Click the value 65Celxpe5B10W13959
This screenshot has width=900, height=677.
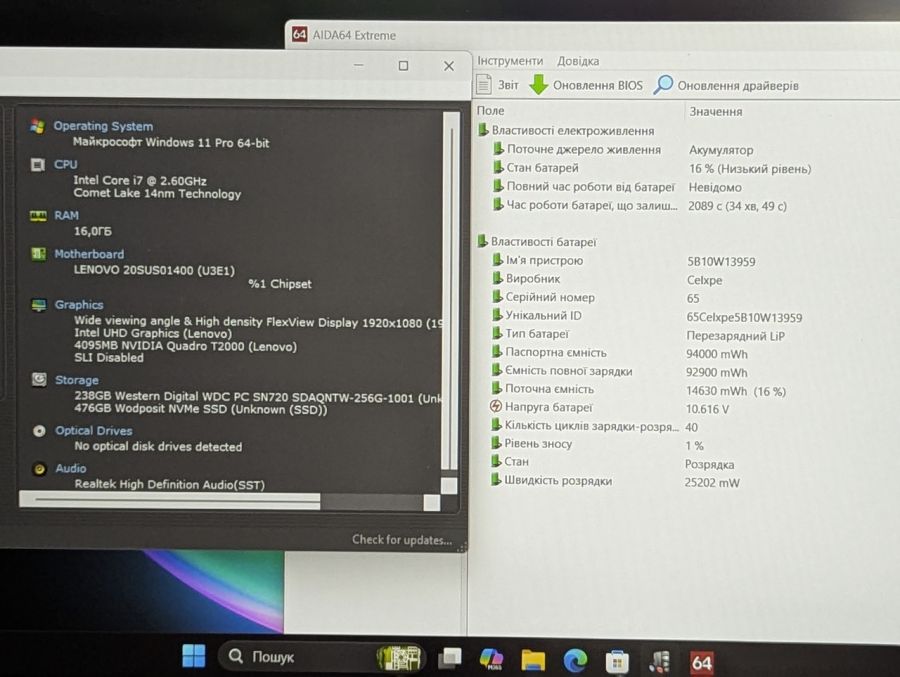click(x=744, y=318)
